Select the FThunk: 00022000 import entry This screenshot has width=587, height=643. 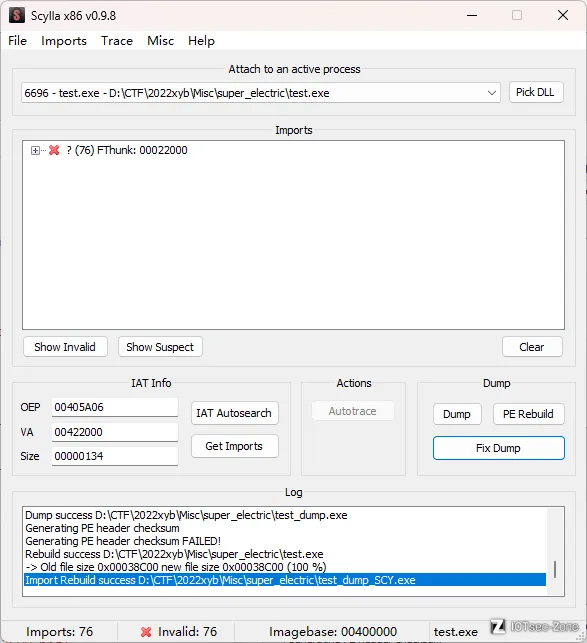pyautogui.click(x=127, y=150)
